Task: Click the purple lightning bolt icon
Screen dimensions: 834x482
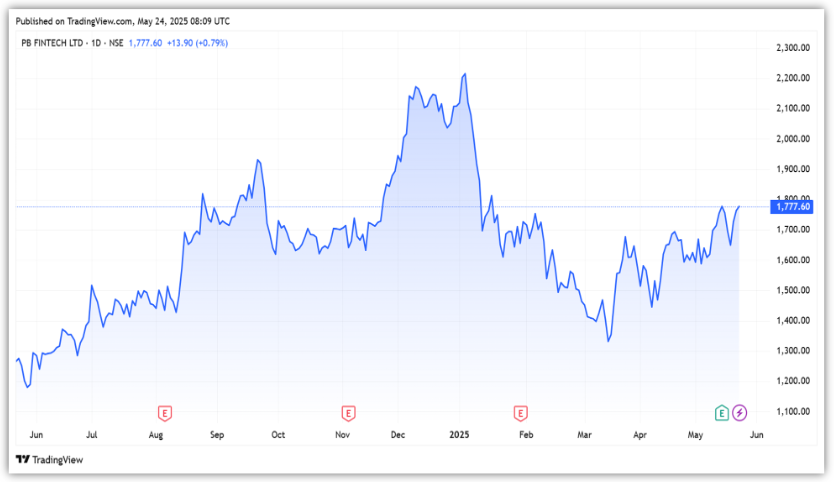Action: coord(740,412)
